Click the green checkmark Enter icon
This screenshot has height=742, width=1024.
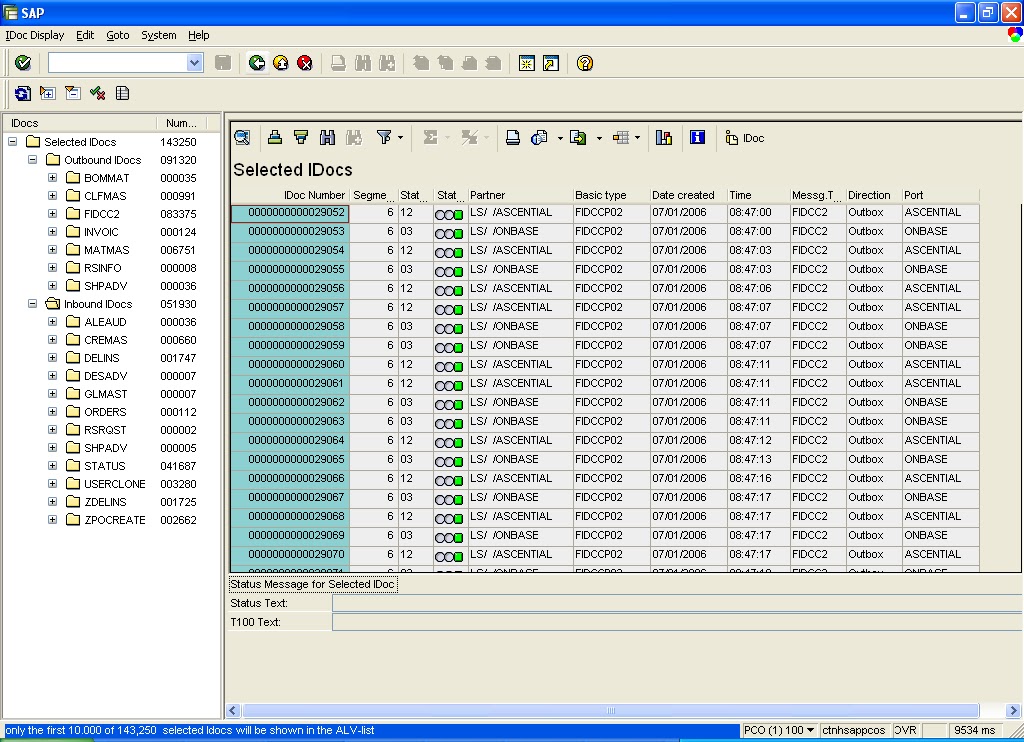coord(23,63)
